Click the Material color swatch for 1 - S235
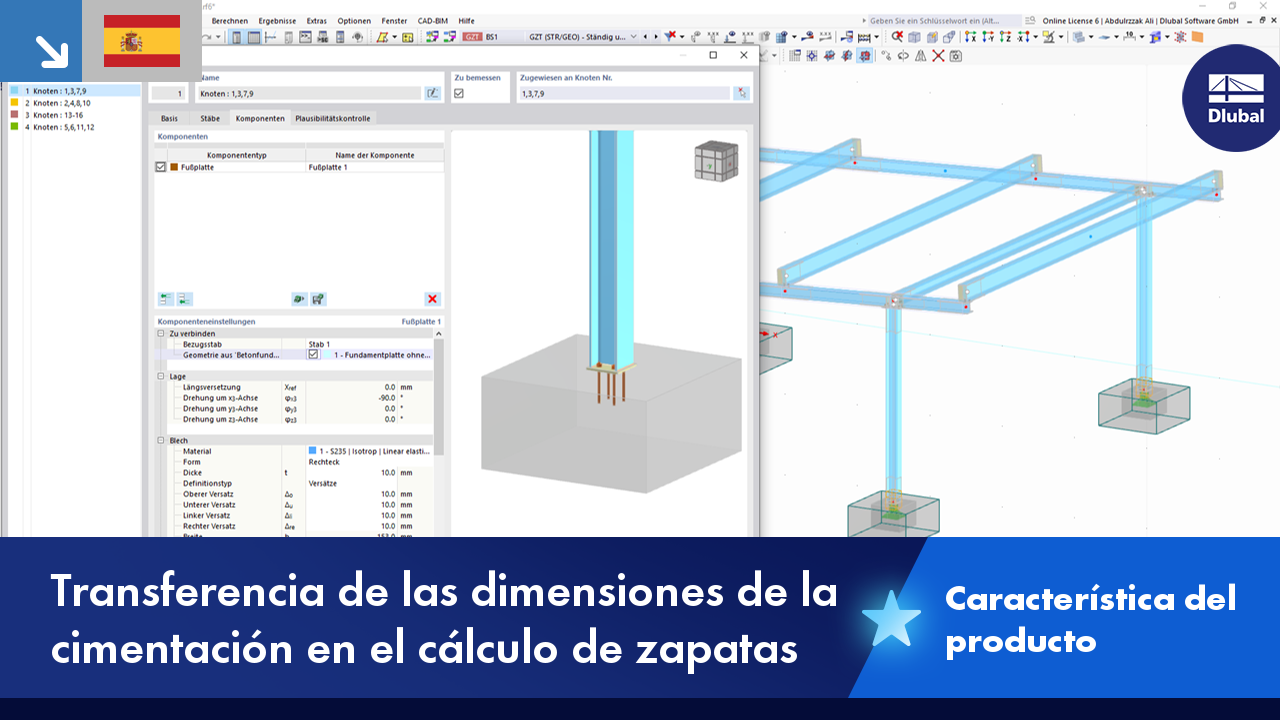The height and width of the screenshot is (720, 1280). point(313,451)
